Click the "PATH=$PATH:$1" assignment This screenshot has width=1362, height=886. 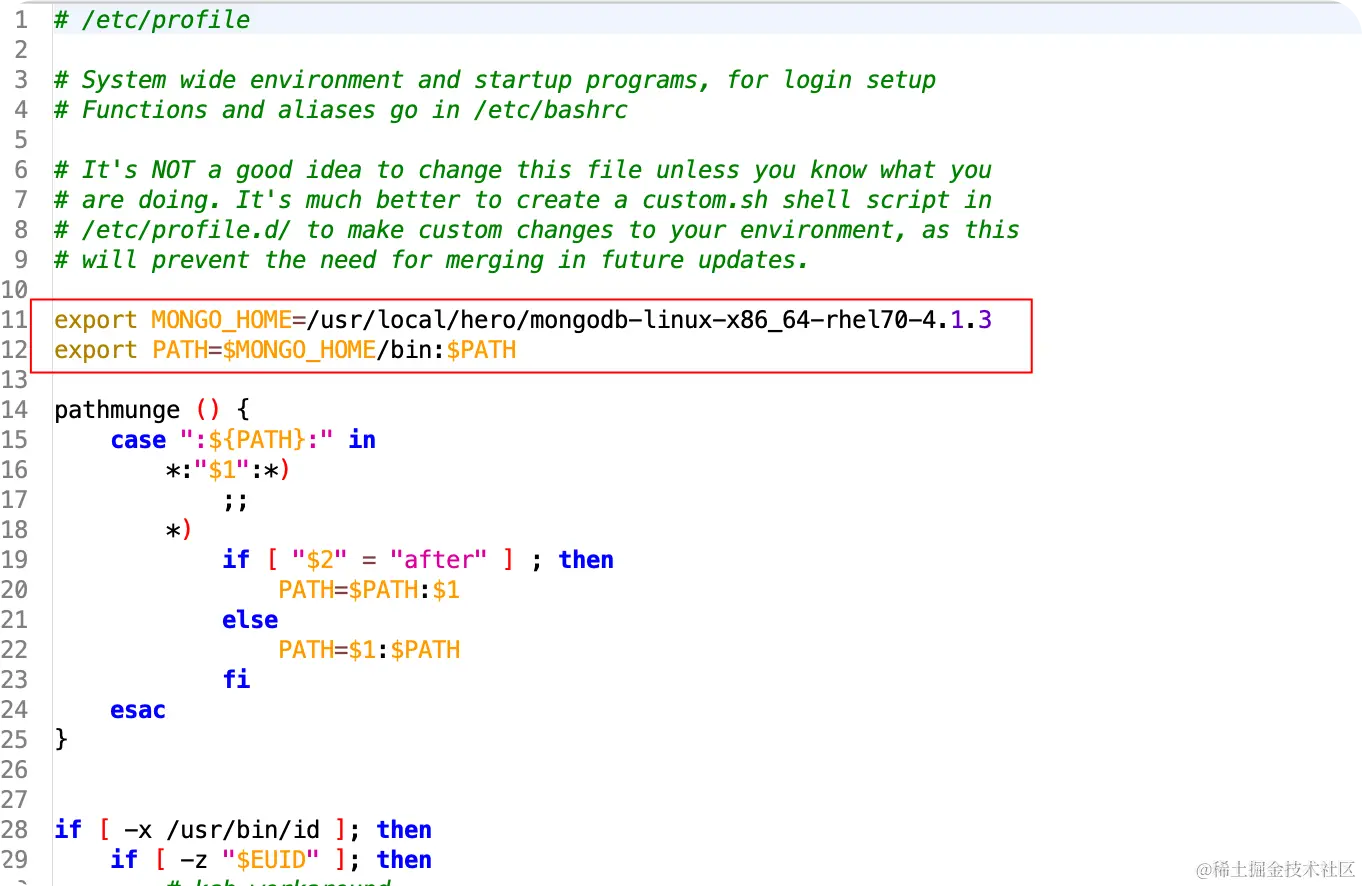(x=369, y=590)
